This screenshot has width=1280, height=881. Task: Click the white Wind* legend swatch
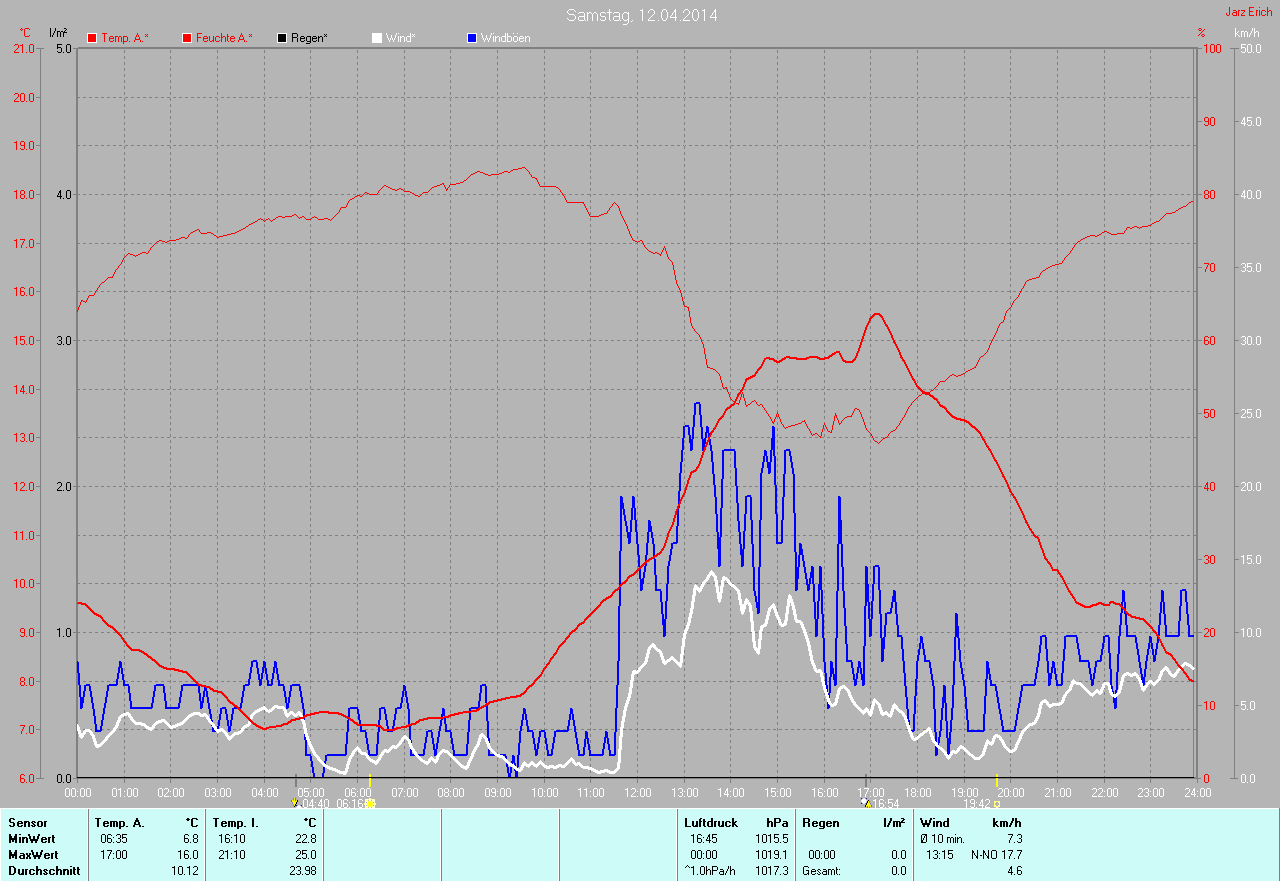[377, 38]
